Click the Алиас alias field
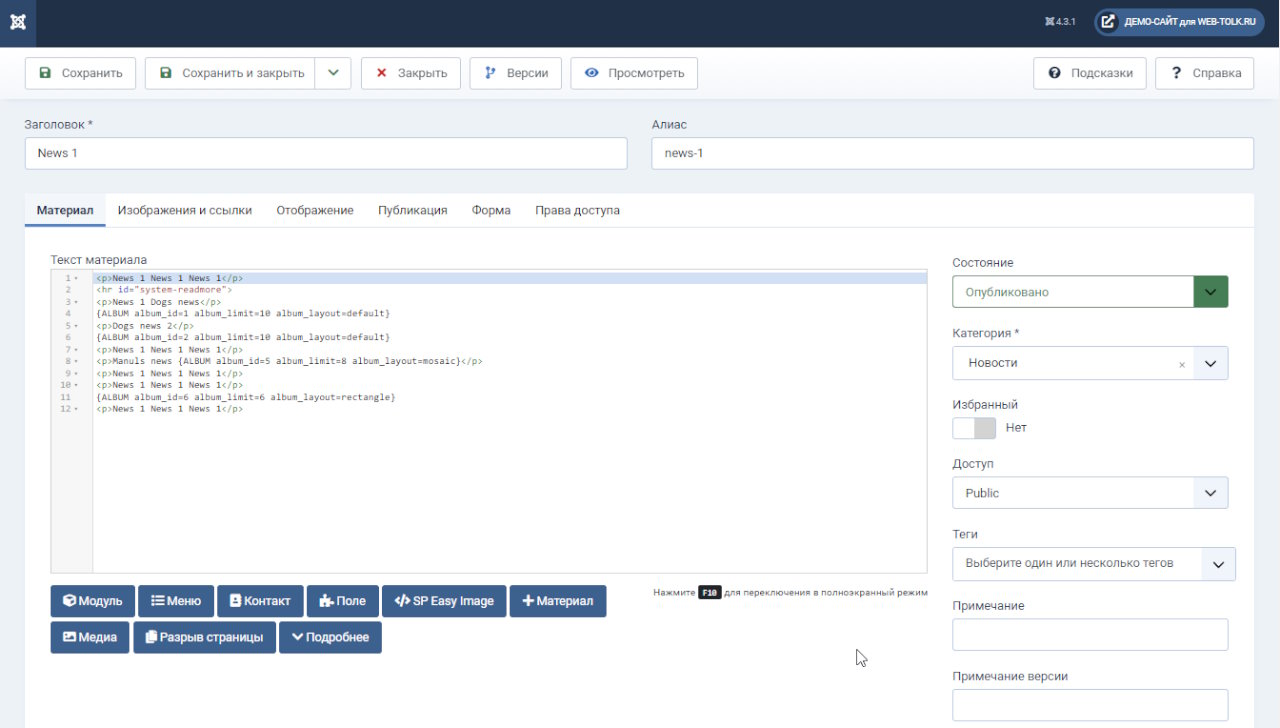Screen dimensions: 1280x728 [952, 153]
